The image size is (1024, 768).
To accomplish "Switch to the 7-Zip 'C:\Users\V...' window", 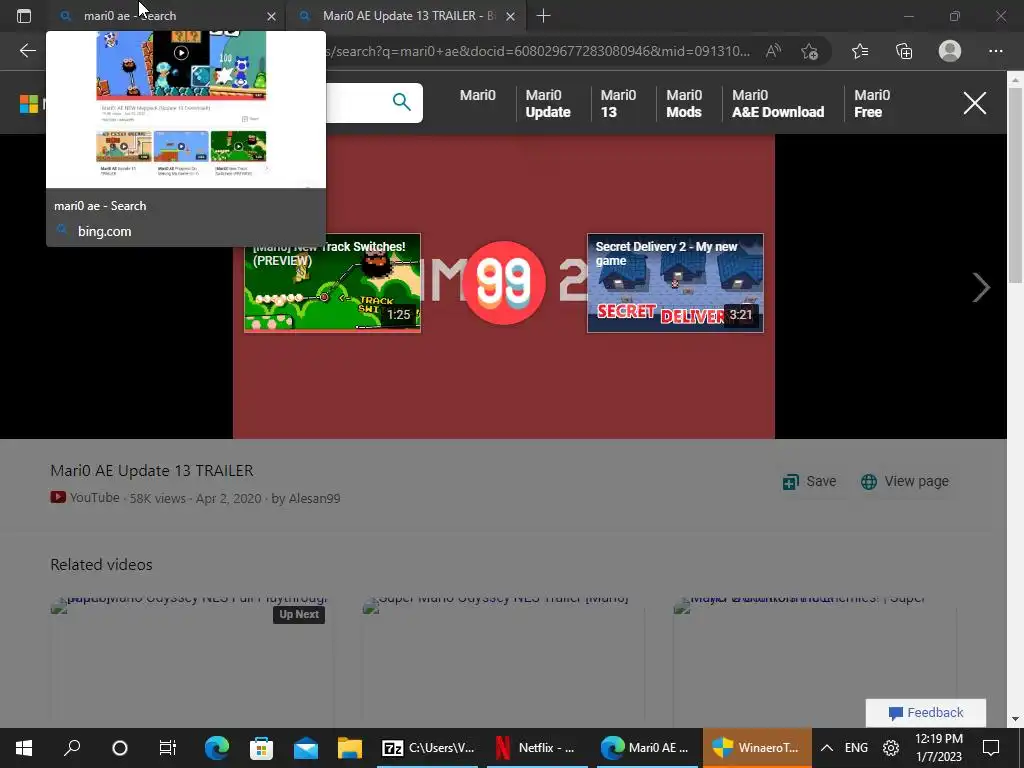I will point(428,748).
